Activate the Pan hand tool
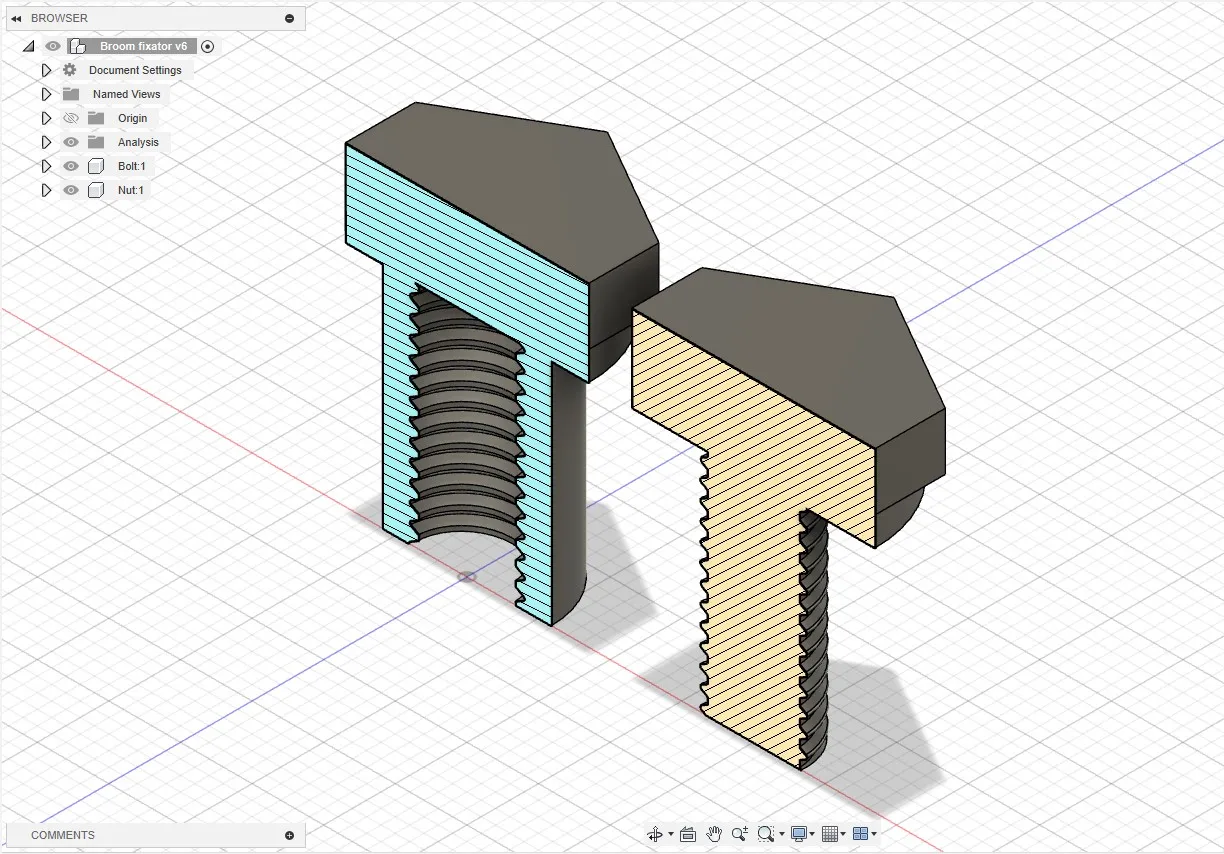1224x854 pixels. coord(714,834)
